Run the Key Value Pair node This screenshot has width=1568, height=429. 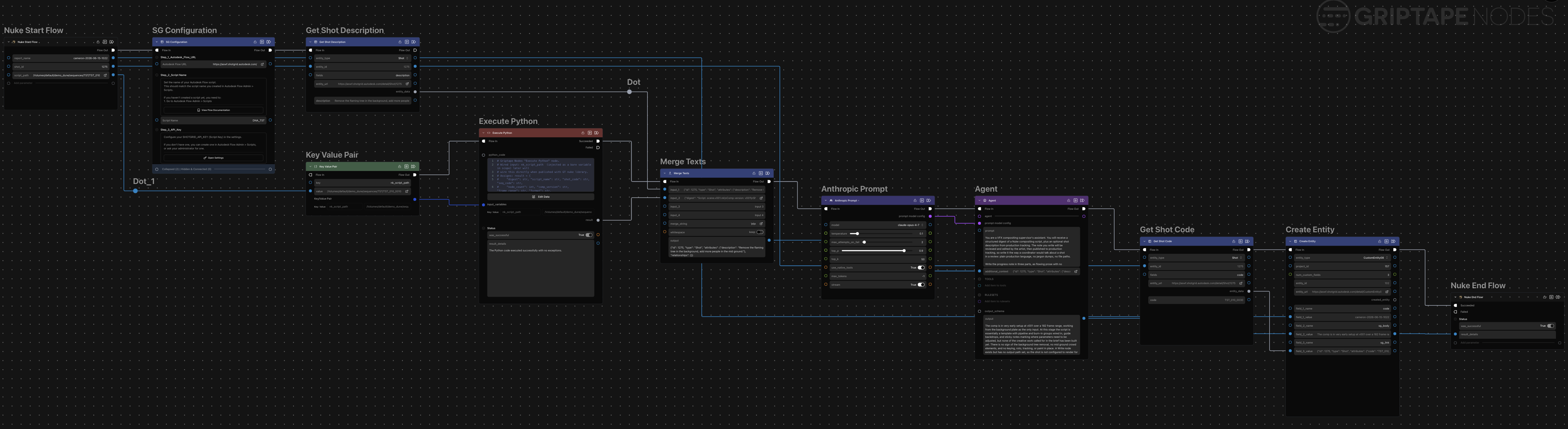pos(407,167)
